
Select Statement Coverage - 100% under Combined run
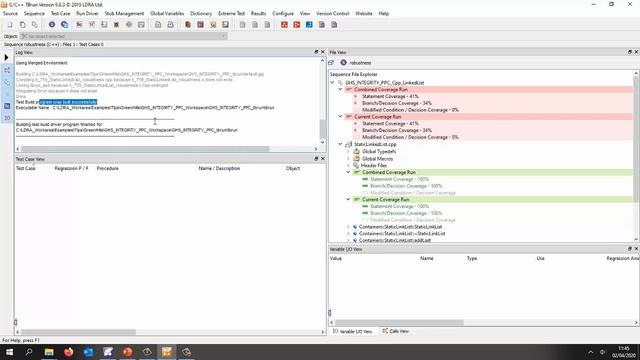pos(399,179)
